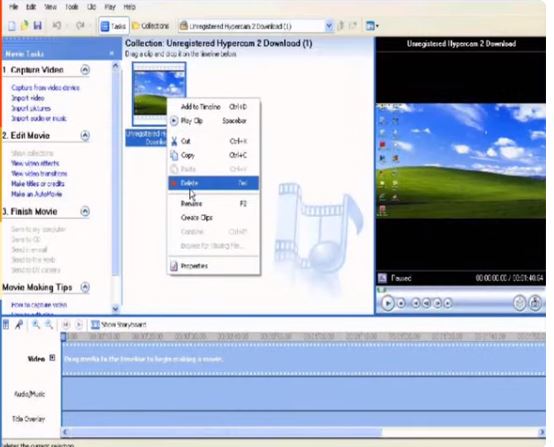
Task: Click the Play Timeline icon
Action: click(79, 324)
